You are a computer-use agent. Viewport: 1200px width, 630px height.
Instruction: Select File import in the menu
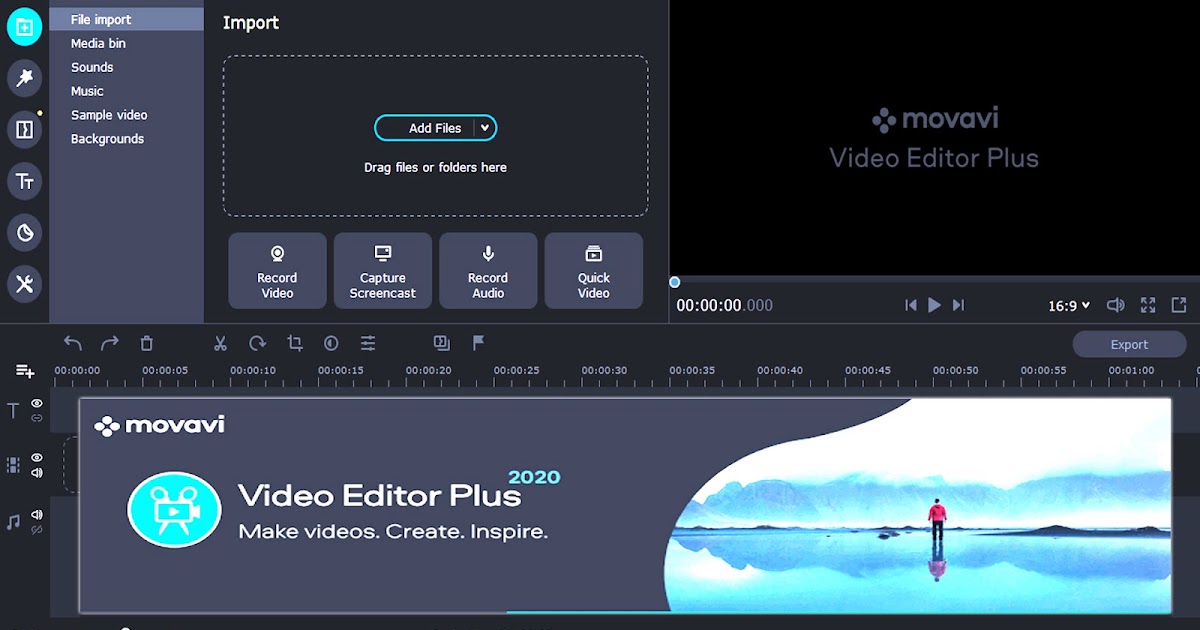(126, 19)
